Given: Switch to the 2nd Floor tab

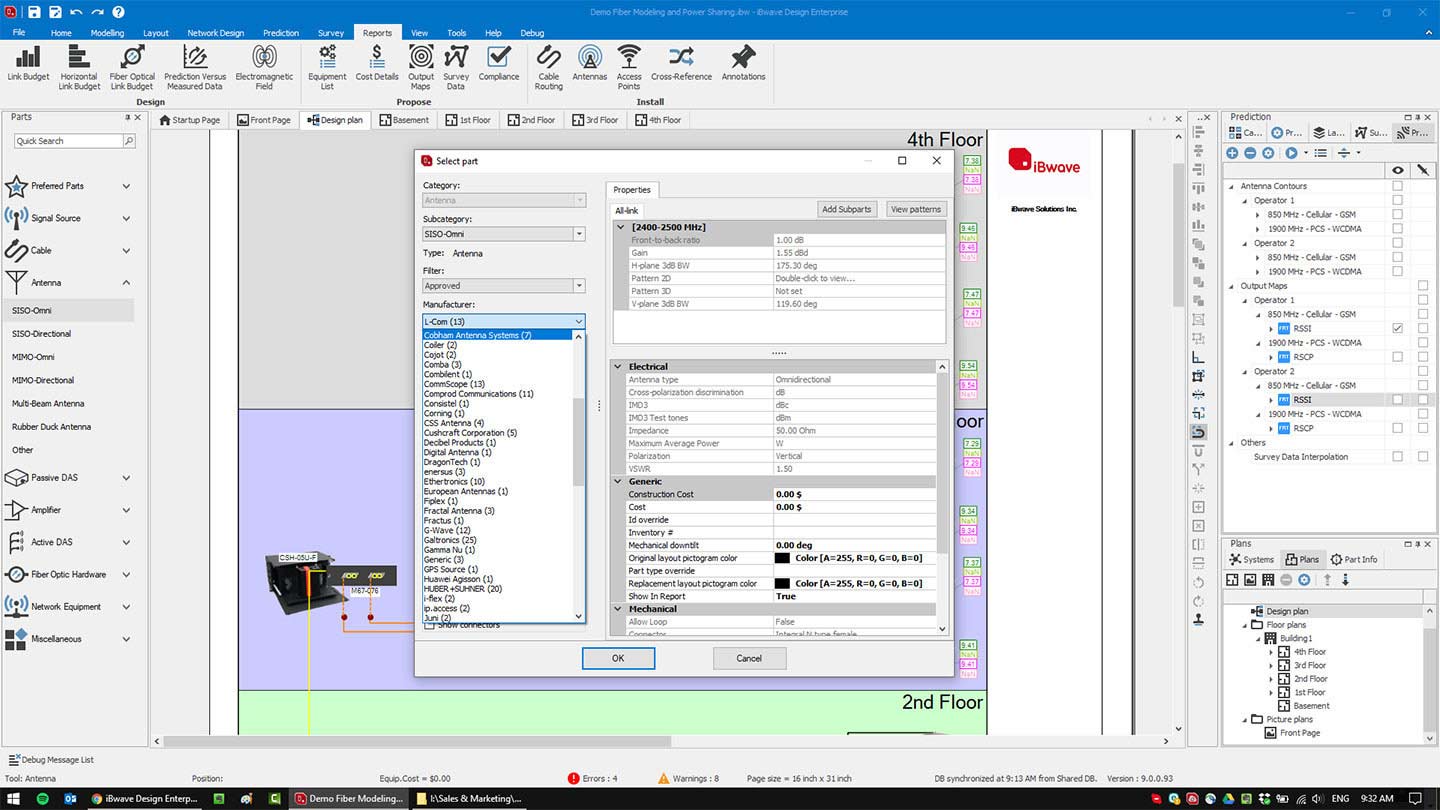Looking at the screenshot, I should pos(531,120).
